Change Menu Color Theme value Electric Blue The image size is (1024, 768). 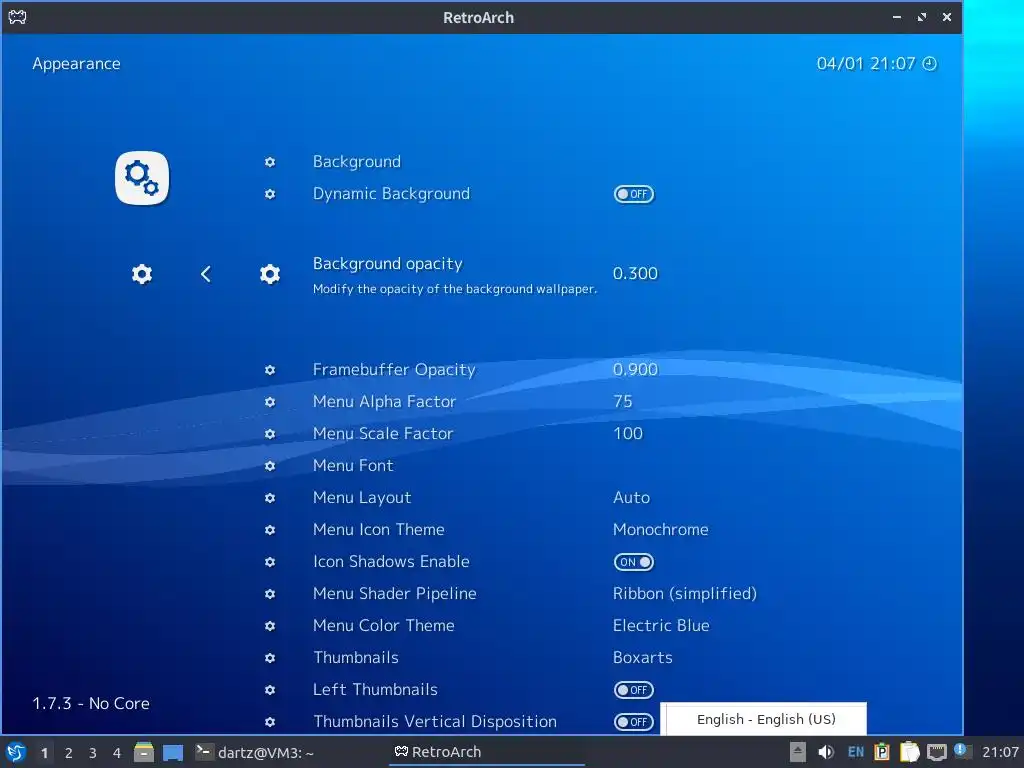(x=661, y=626)
